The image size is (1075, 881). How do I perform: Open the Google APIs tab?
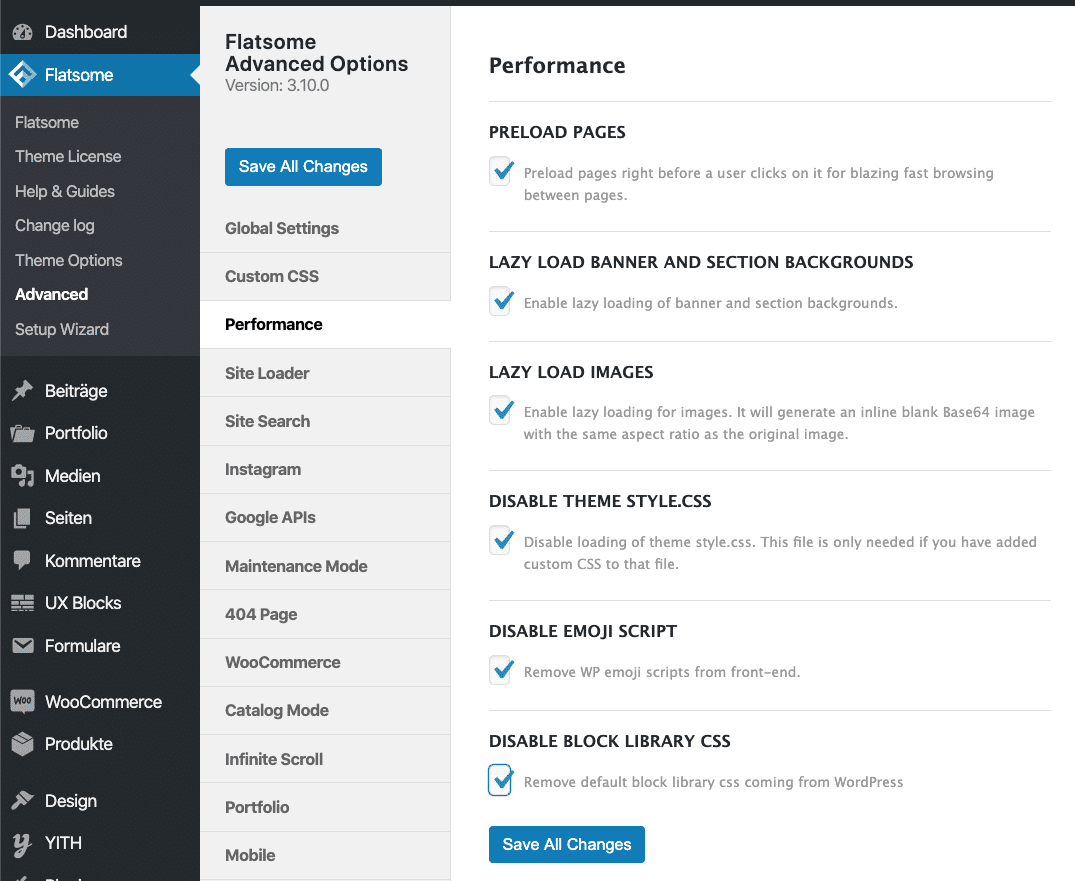tap(325, 518)
